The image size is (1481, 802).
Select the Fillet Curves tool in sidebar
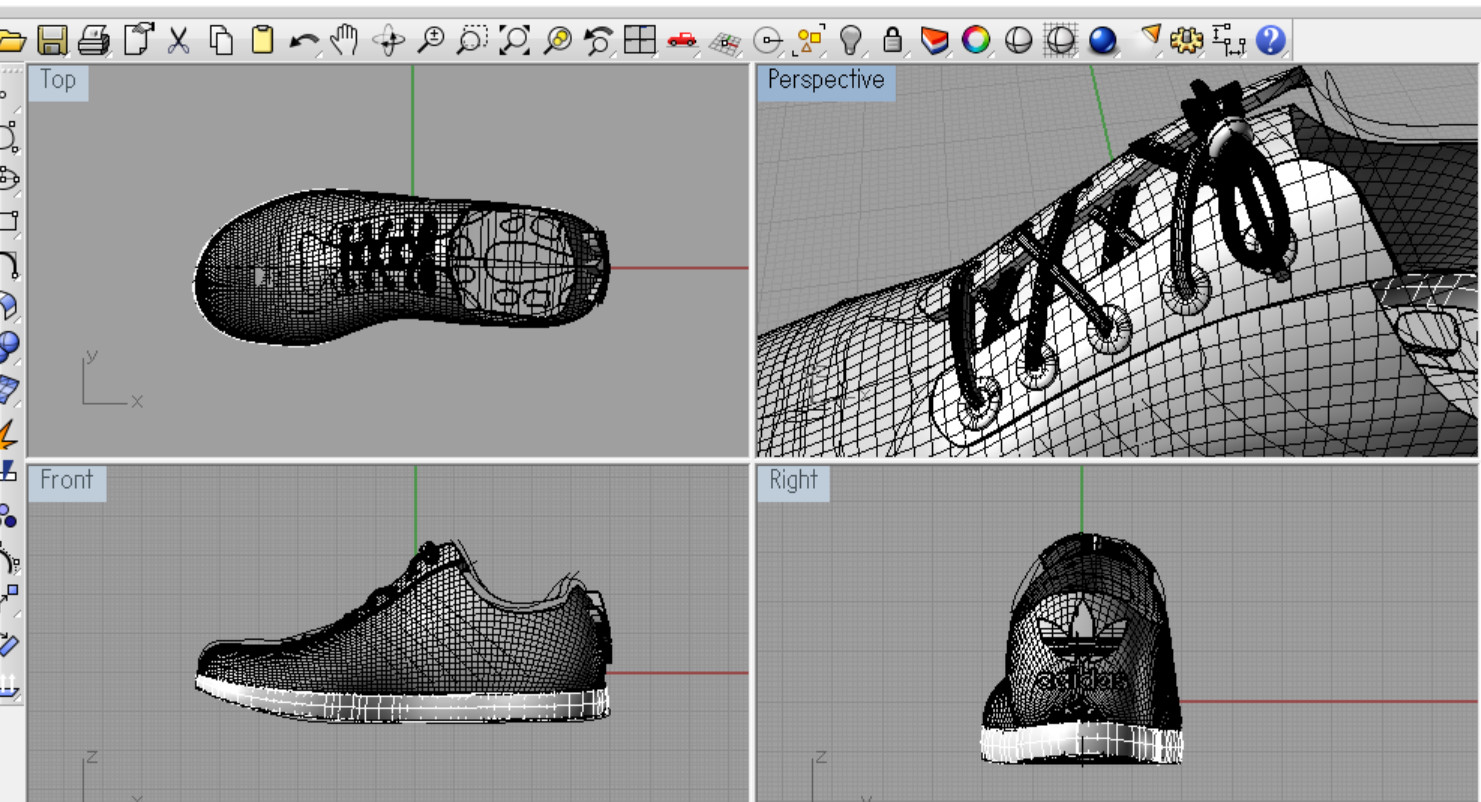8,264
